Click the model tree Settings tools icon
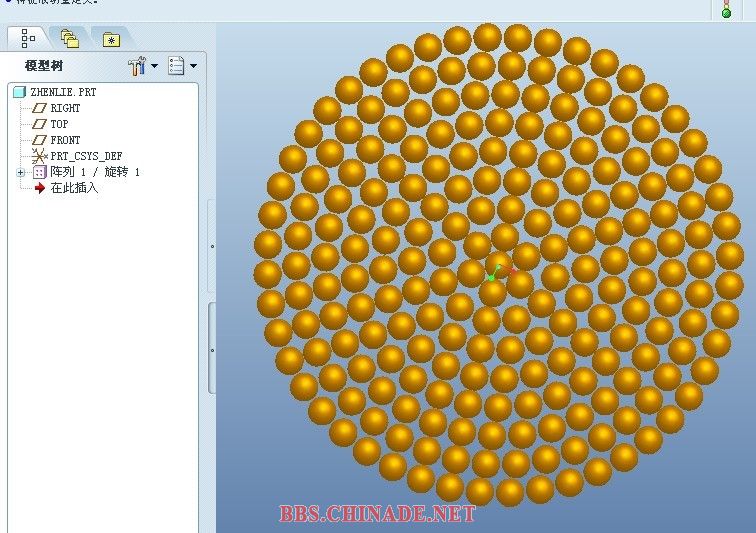Screen dimensions: 756x533 137,66
